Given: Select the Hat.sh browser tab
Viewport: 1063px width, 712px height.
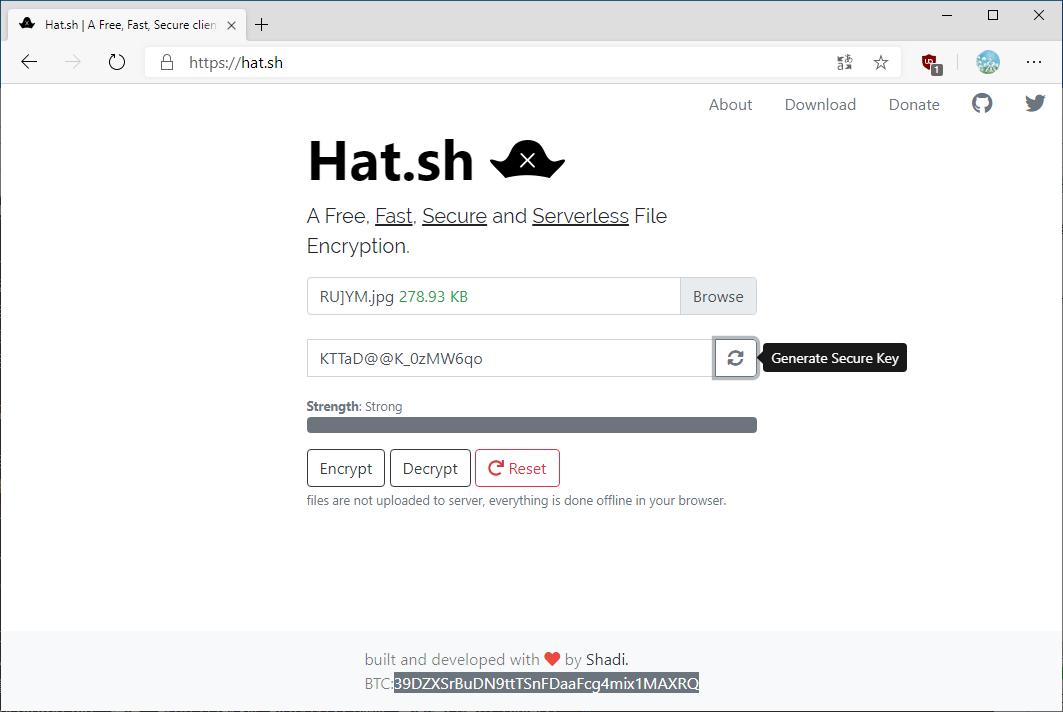Looking at the screenshot, I should point(127,25).
